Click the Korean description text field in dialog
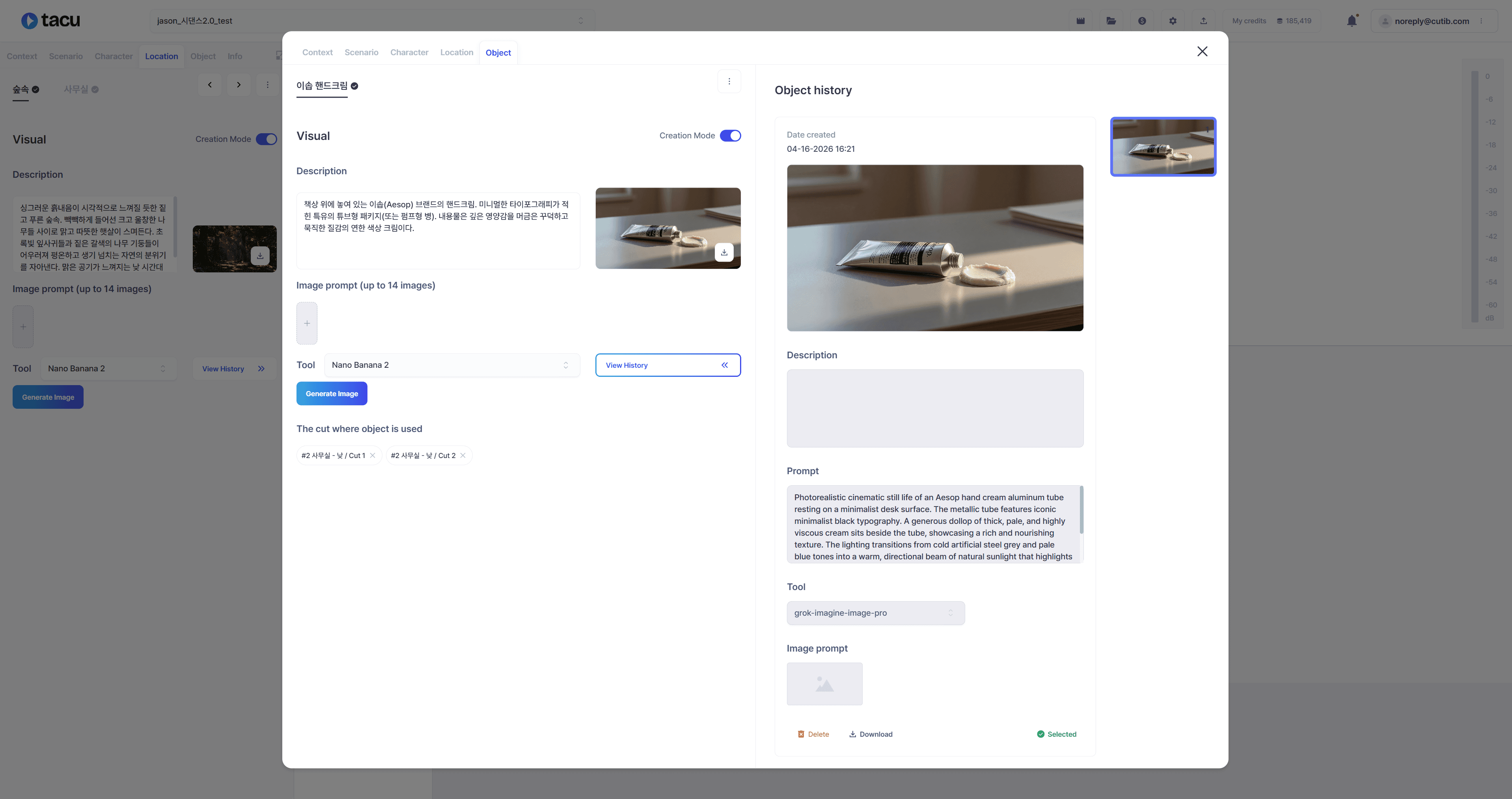The height and width of the screenshot is (799, 1512). [438, 231]
